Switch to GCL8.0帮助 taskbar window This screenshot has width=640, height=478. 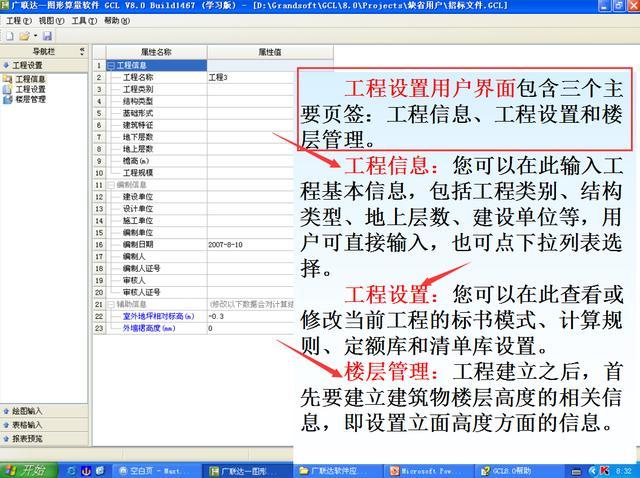tap(521, 471)
